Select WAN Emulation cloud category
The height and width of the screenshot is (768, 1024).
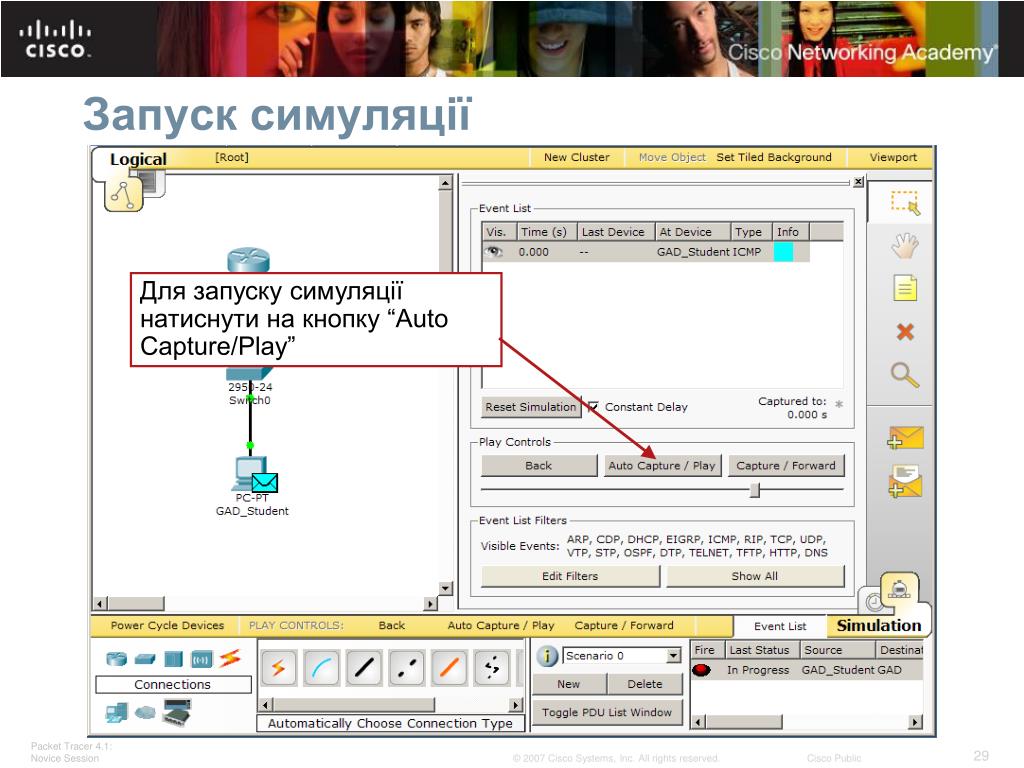145,712
